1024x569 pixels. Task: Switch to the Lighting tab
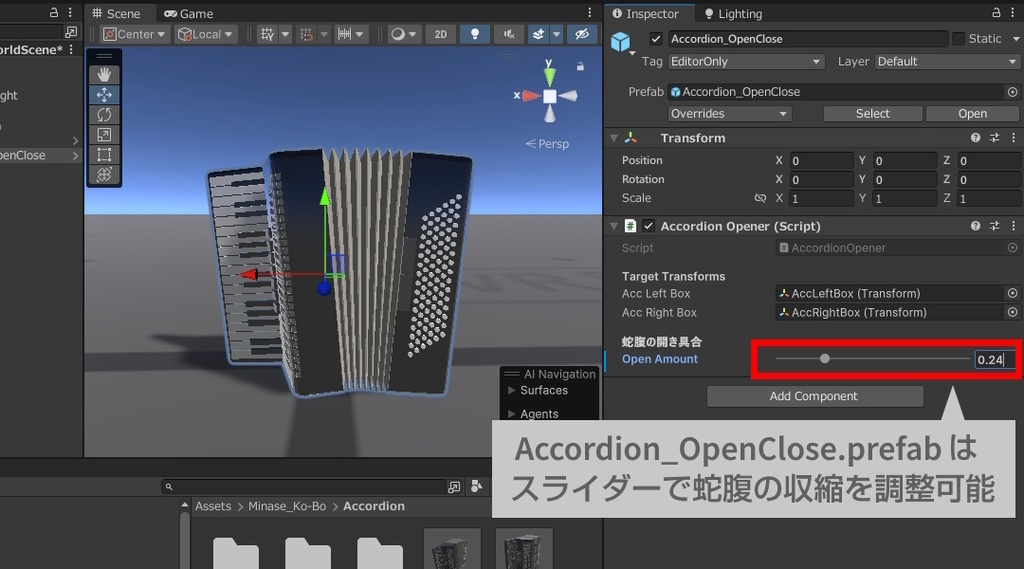[x=733, y=13]
